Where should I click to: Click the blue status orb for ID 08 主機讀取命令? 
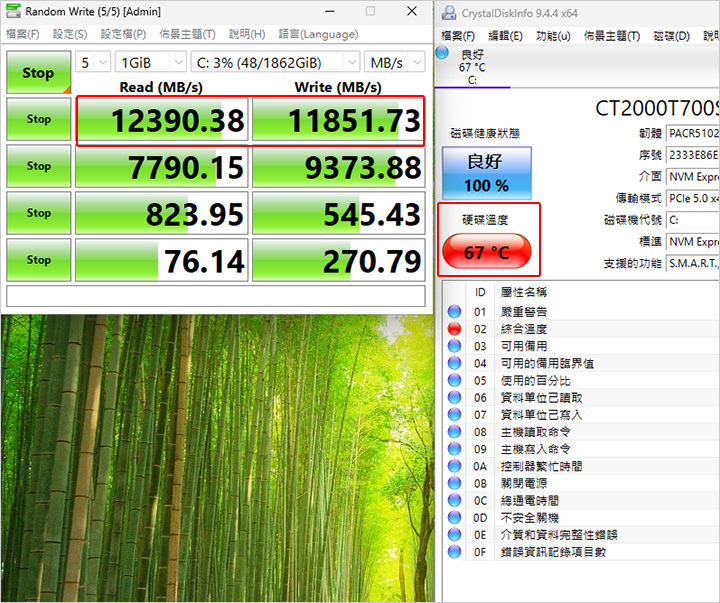[x=454, y=432]
